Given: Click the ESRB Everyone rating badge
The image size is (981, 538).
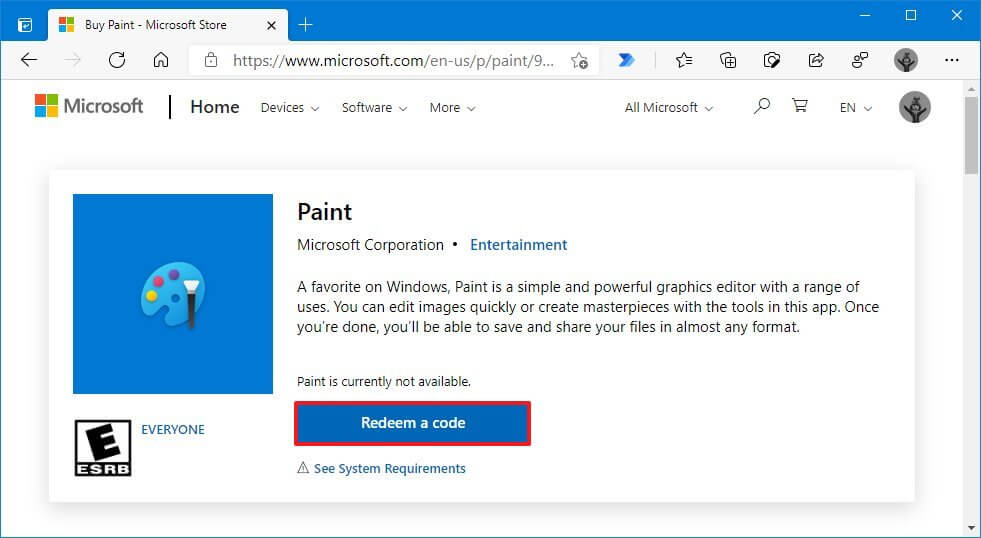Looking at the screenshot, I should (103, 448).
